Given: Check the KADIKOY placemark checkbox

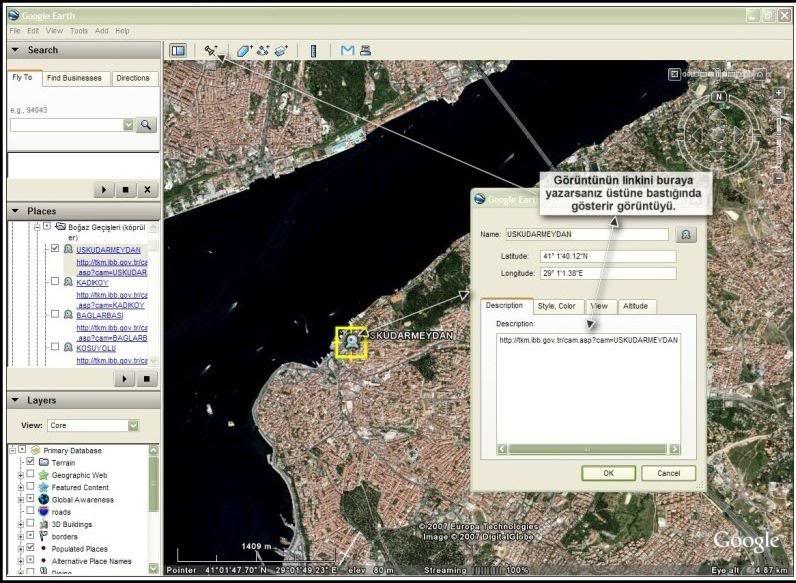Looking at the screenshot, I should (55, 282).
